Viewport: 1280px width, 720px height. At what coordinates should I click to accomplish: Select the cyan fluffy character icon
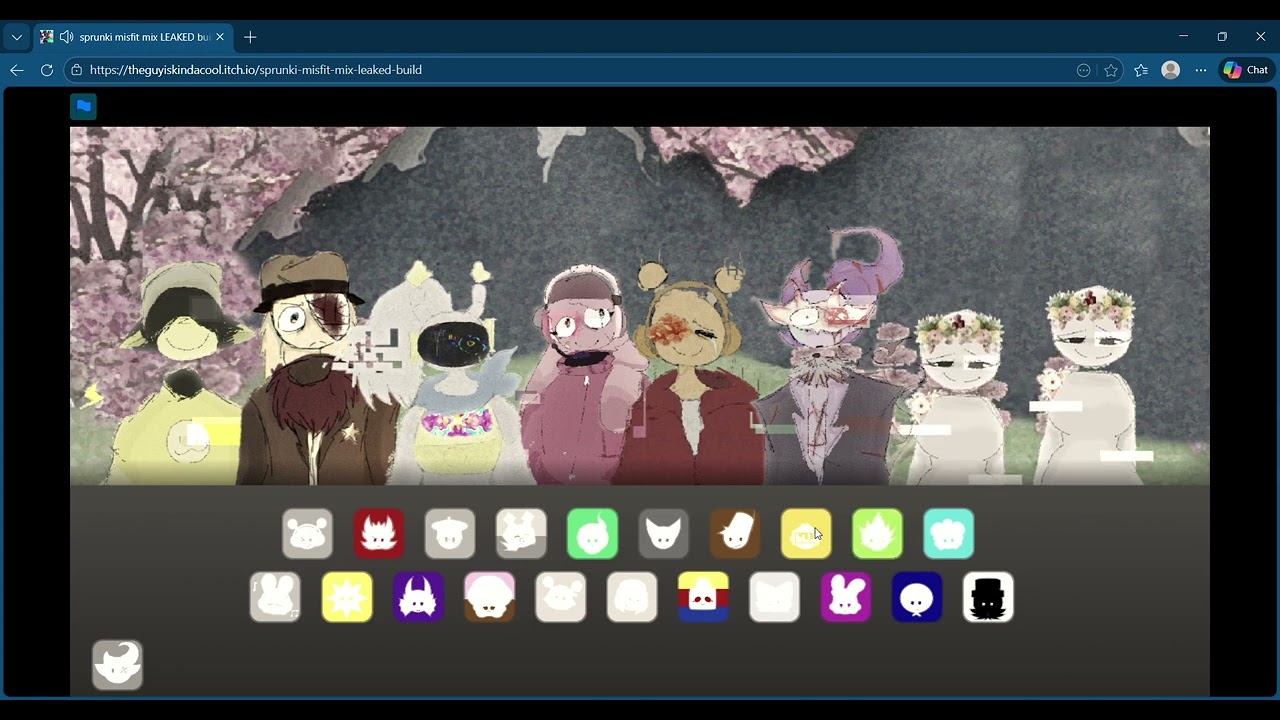tap(949, 533)
